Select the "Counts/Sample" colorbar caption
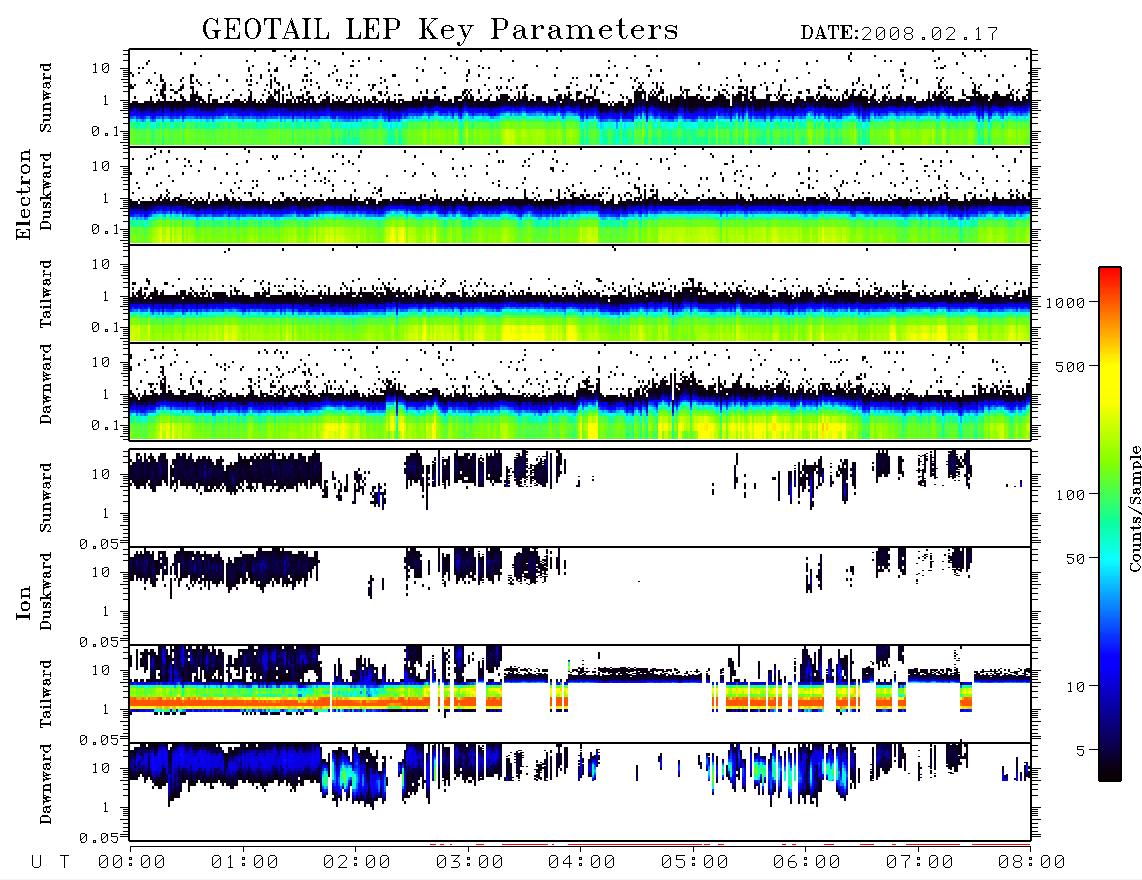 (x=1134, y=508)
